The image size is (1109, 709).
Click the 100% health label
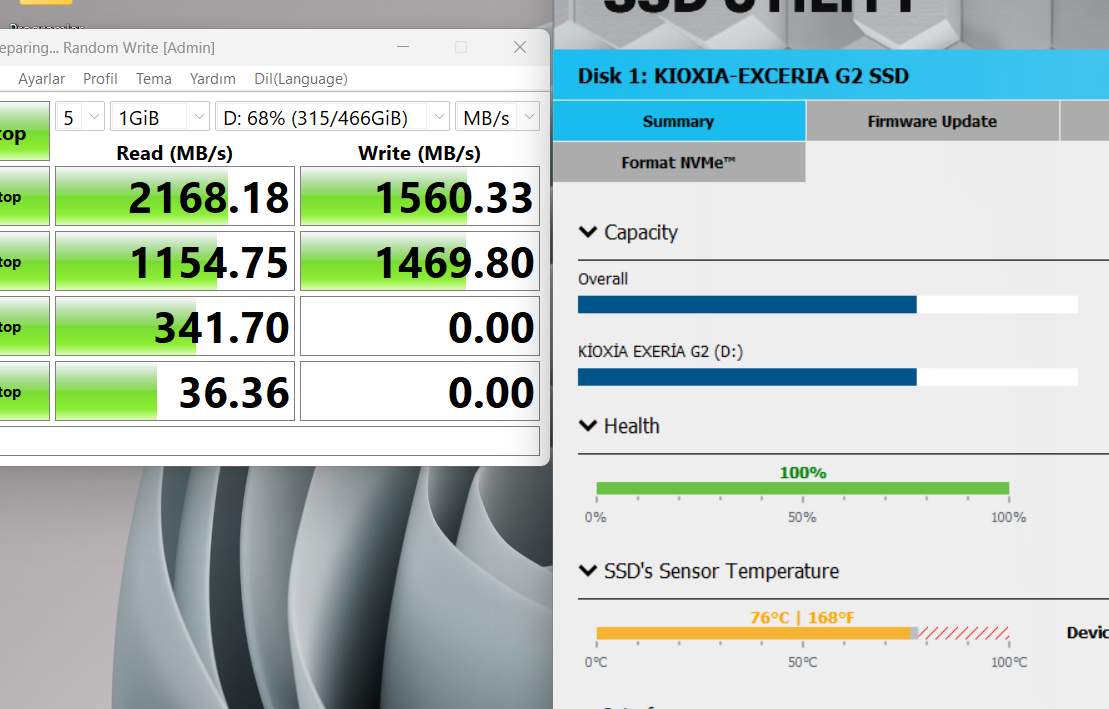click(803, 472)
